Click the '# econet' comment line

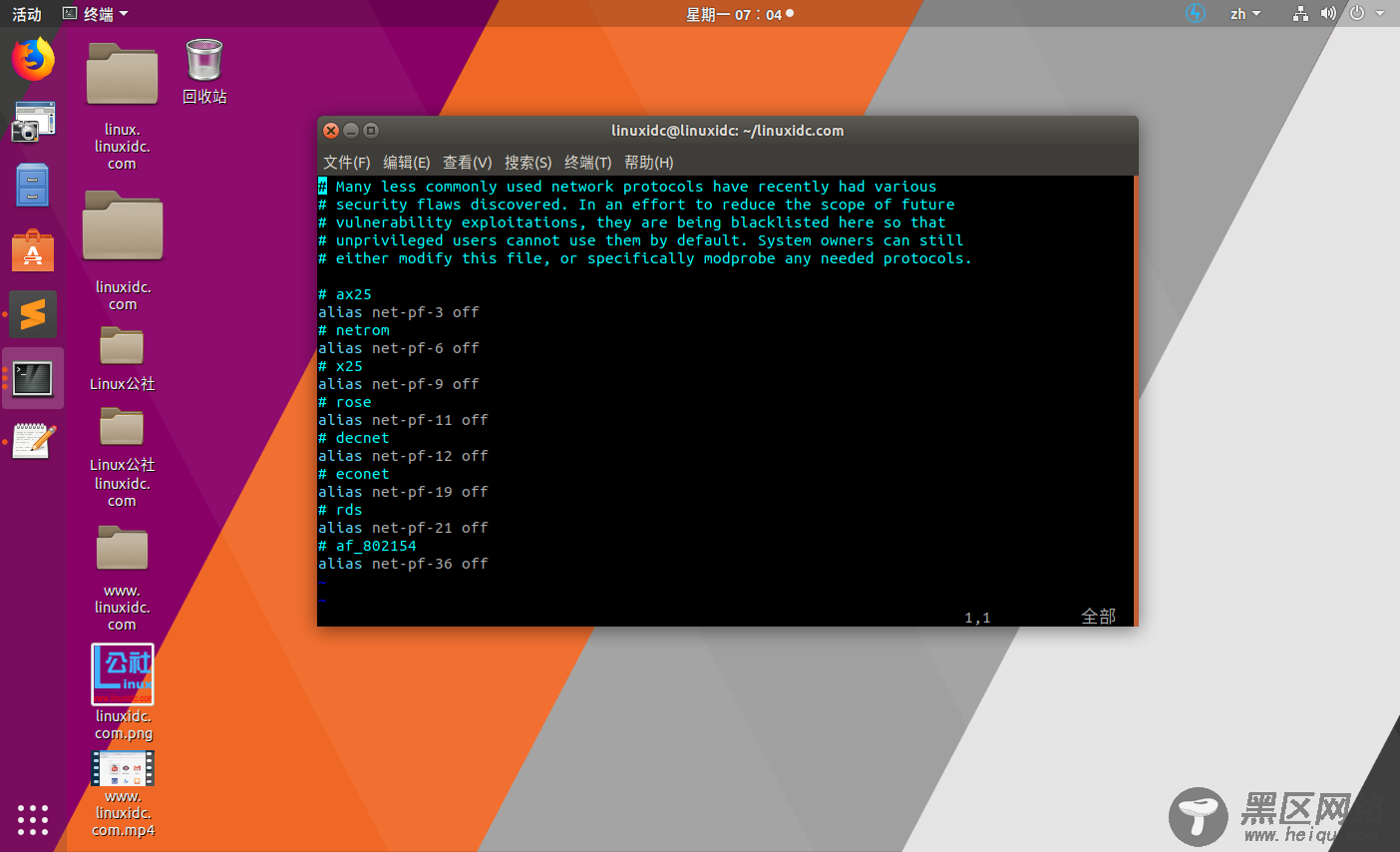point(354,474)
